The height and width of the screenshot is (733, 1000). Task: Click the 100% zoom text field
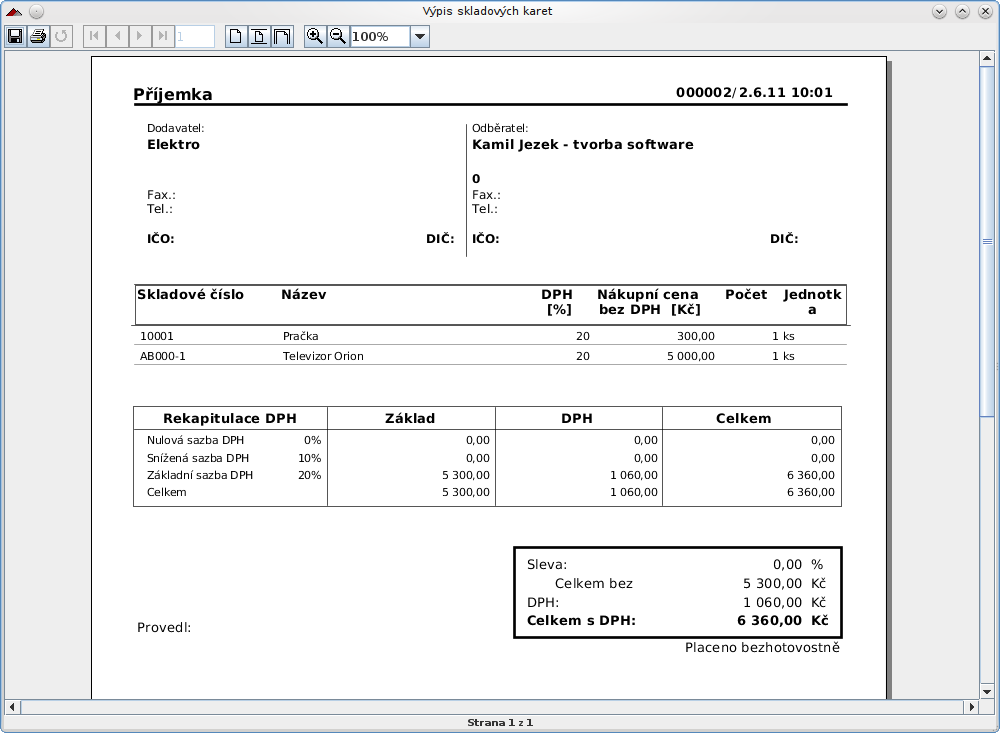pos(379,37)
